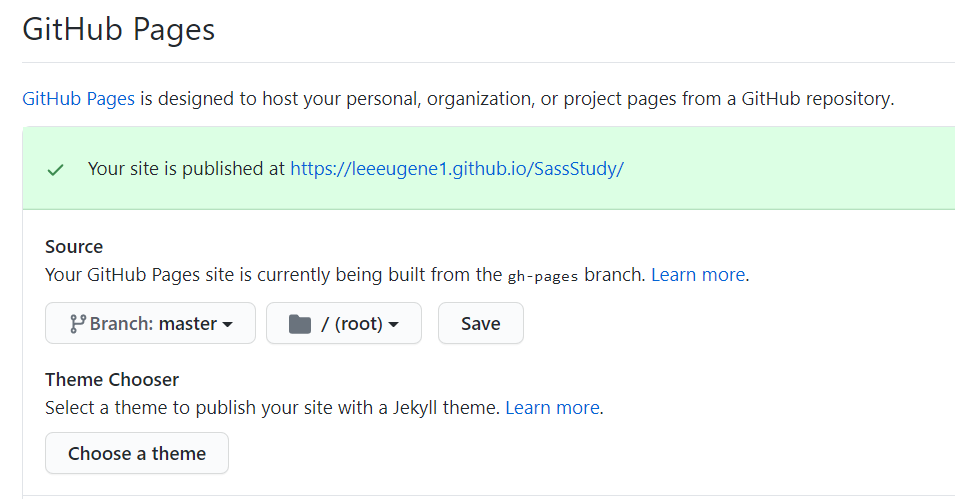Viewport: 955px width, 499px height.
Task: Click the git branch icon in the Branch button
Action: tap(77, 324)
